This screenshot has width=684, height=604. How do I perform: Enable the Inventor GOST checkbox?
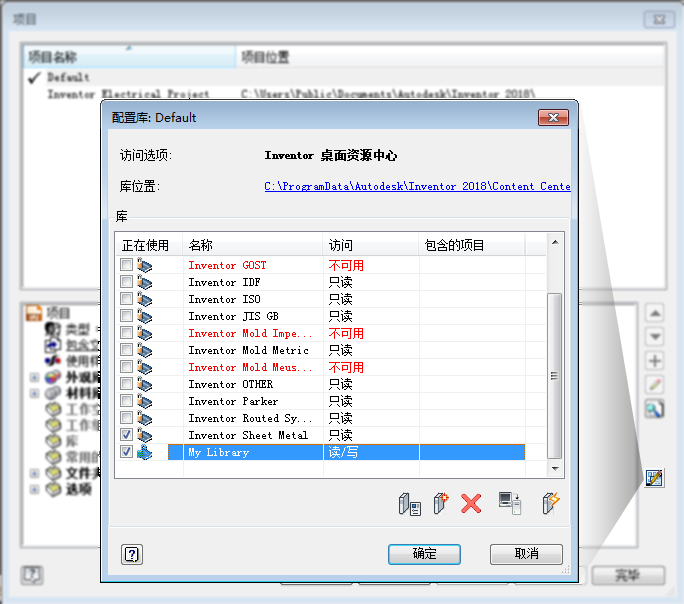(127, 265)
